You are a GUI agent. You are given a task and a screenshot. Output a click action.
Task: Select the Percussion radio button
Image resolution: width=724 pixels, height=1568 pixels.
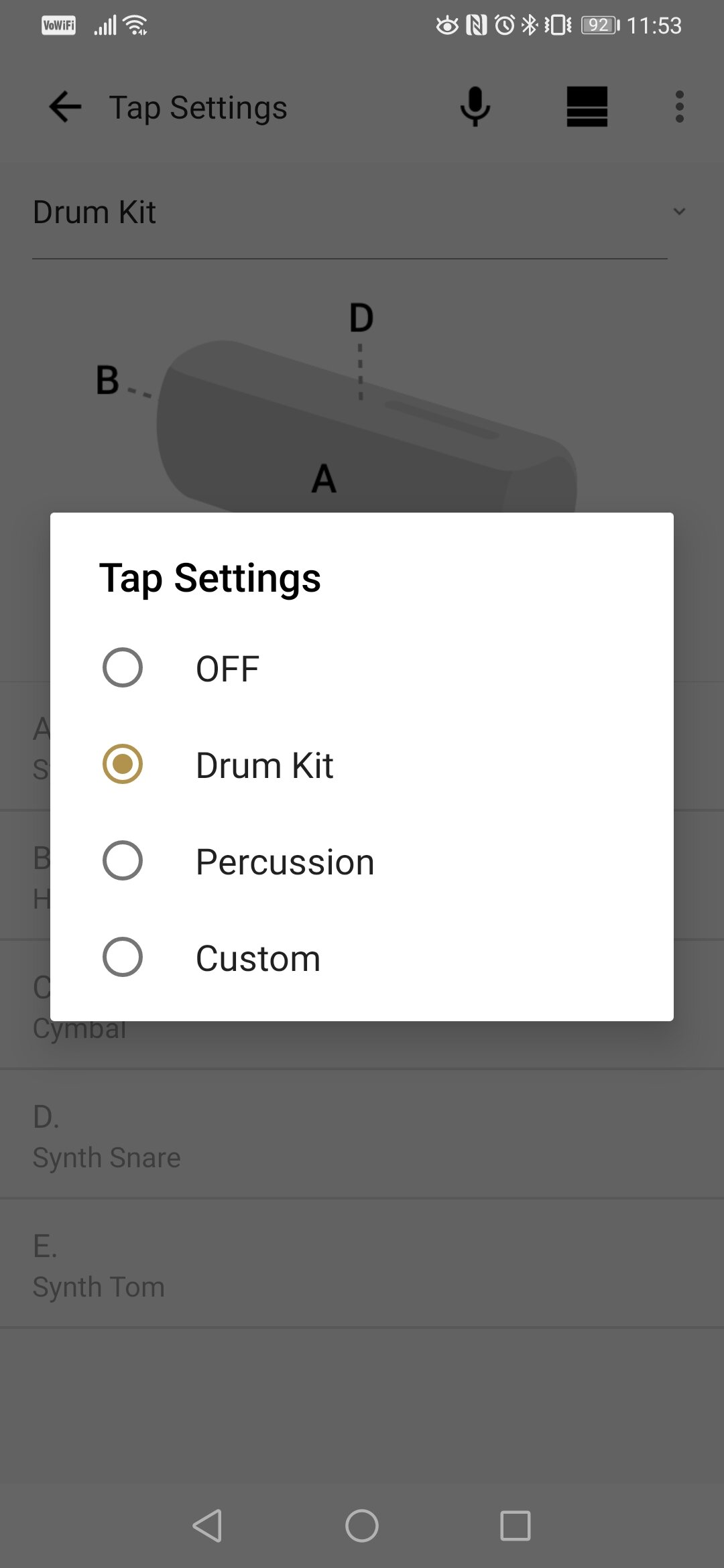tap(123, 860)
